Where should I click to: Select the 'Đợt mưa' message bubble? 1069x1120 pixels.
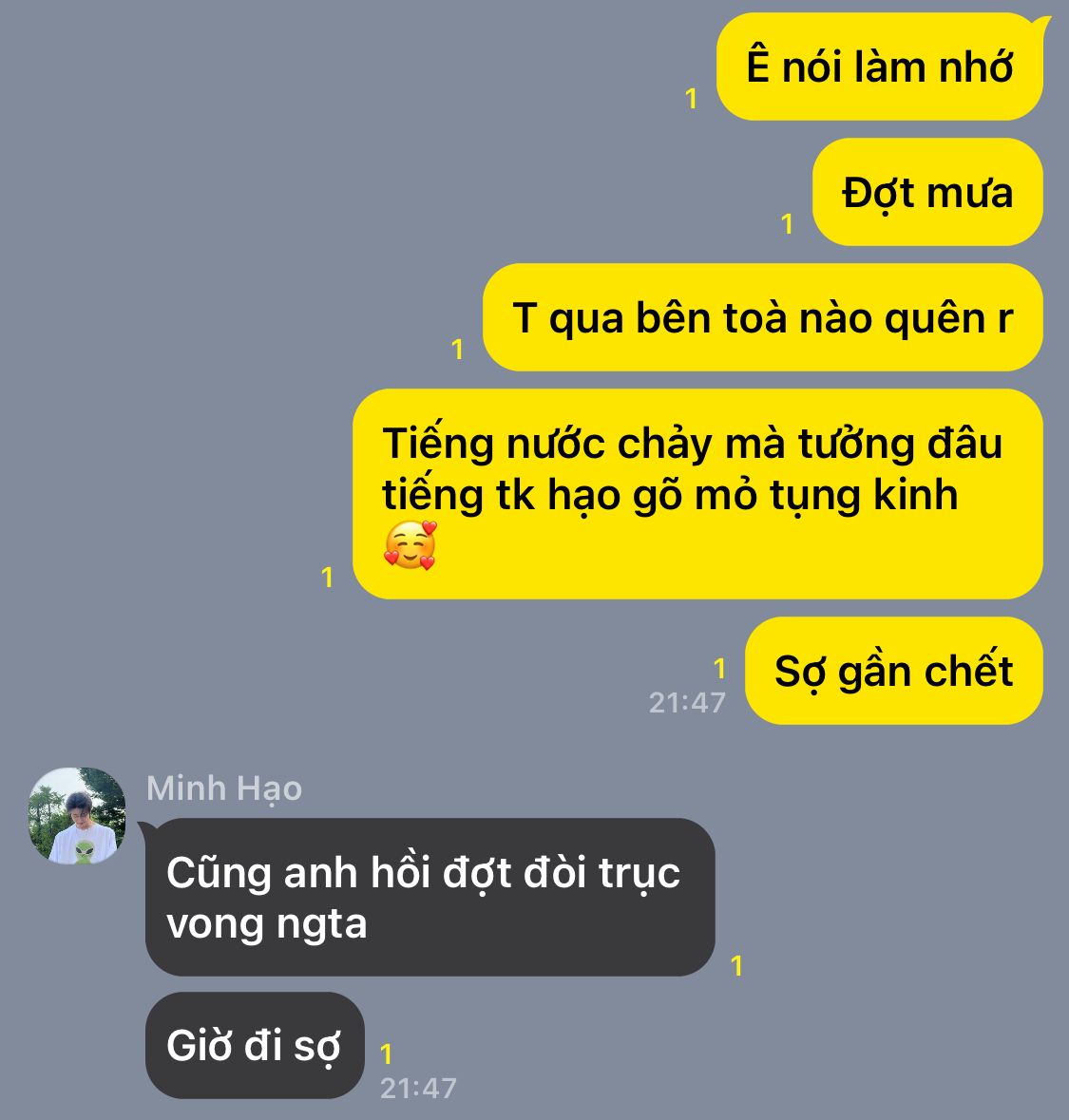pyautogui.click(x=927, y=192)
